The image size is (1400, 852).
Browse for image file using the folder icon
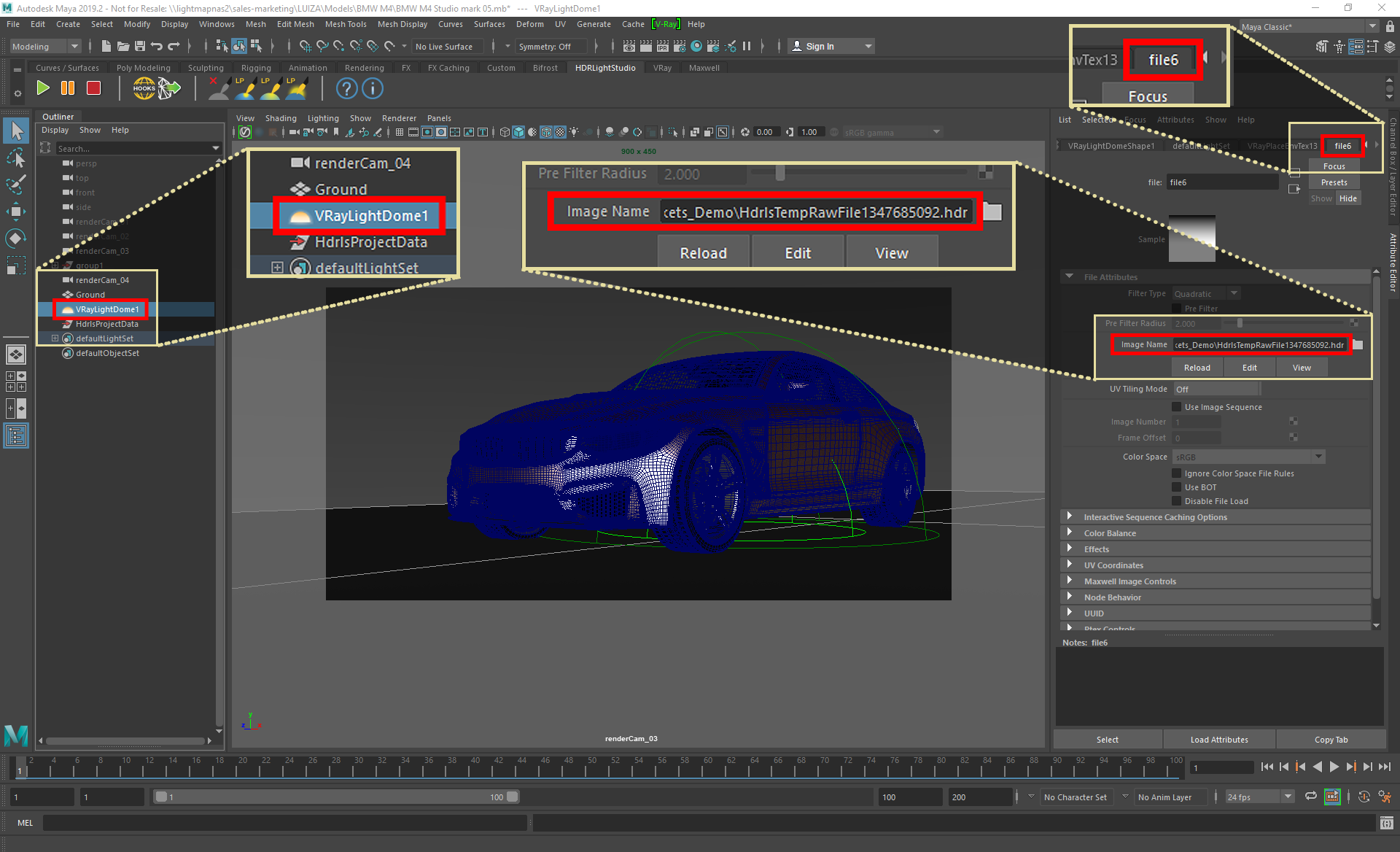tap(1358, 344)
